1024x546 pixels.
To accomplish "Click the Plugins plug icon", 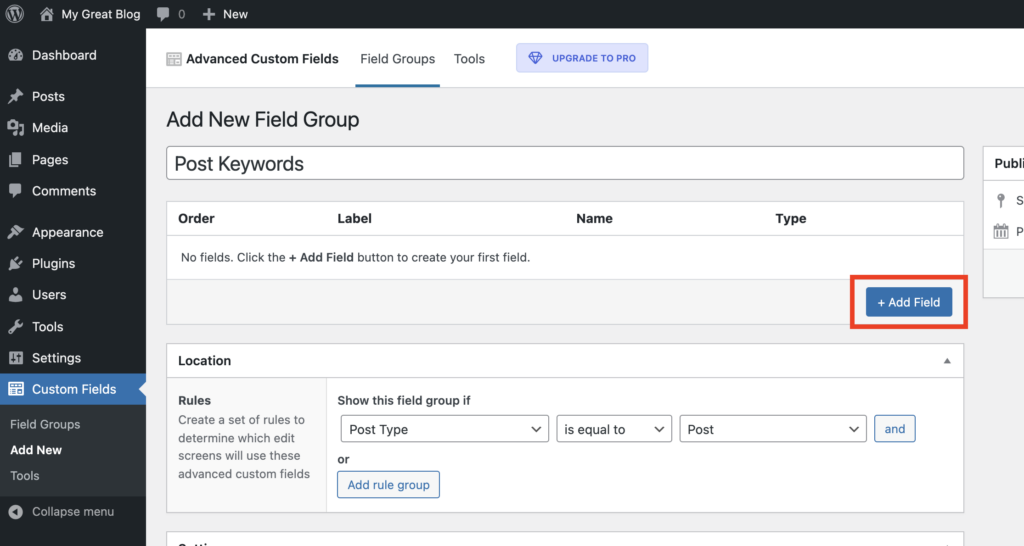I will tap(16, 263).
